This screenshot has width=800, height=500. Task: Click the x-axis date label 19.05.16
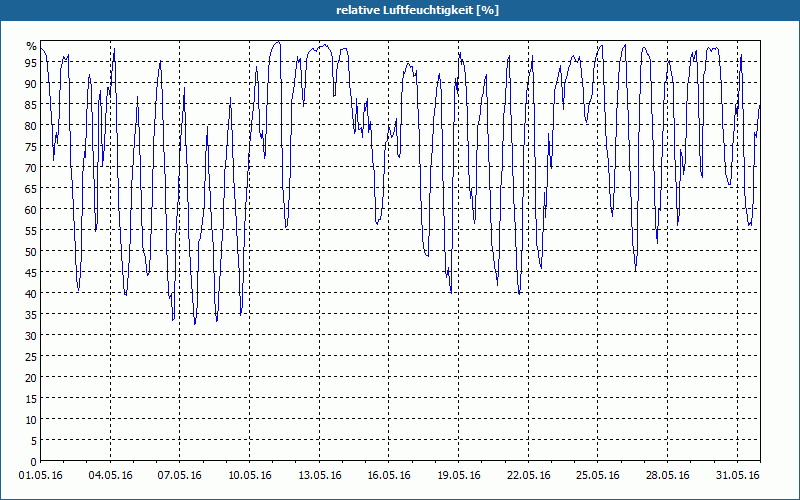pyautogui.click(x=459, y=475)
